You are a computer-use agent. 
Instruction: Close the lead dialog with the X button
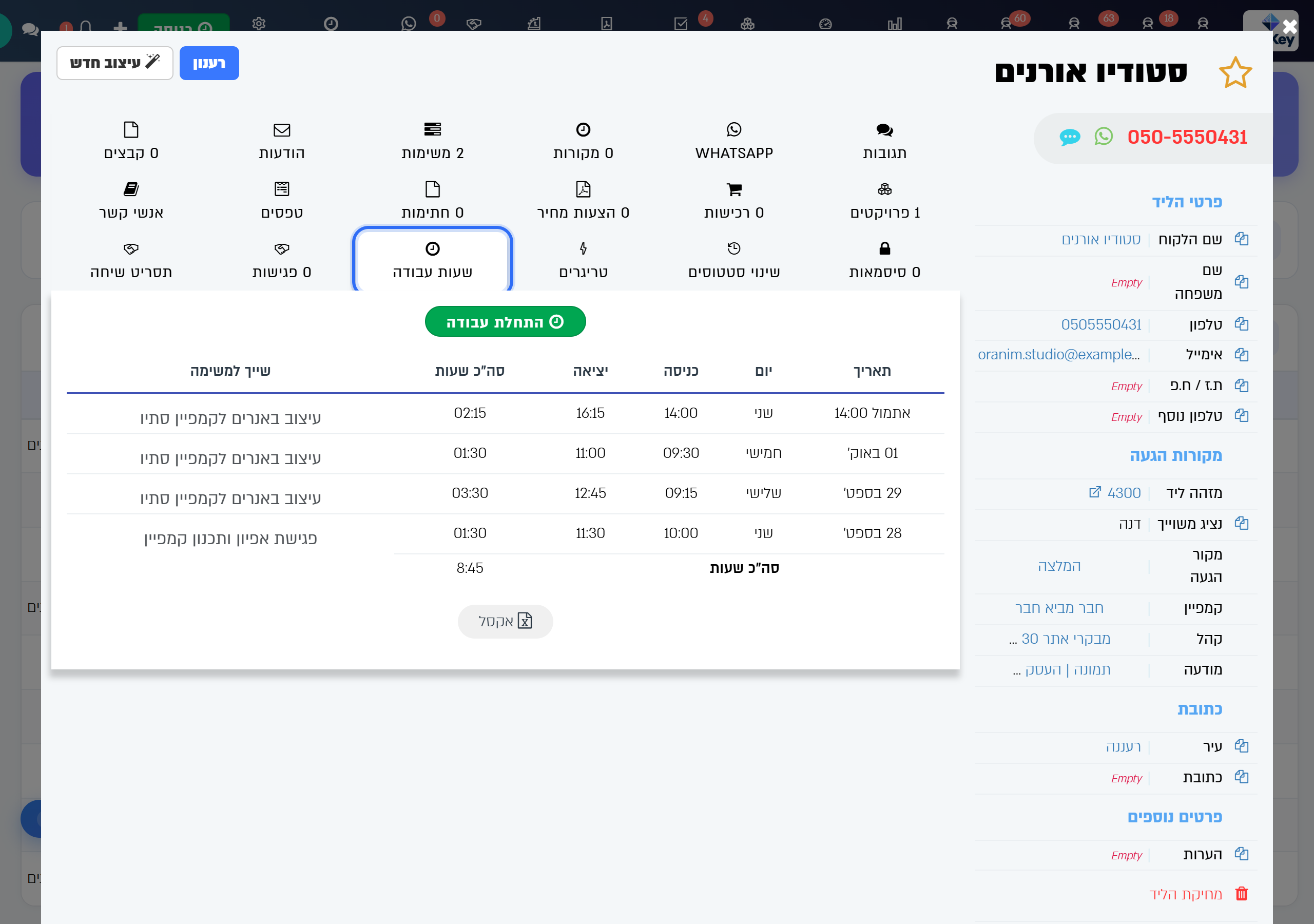[1289, 26]
